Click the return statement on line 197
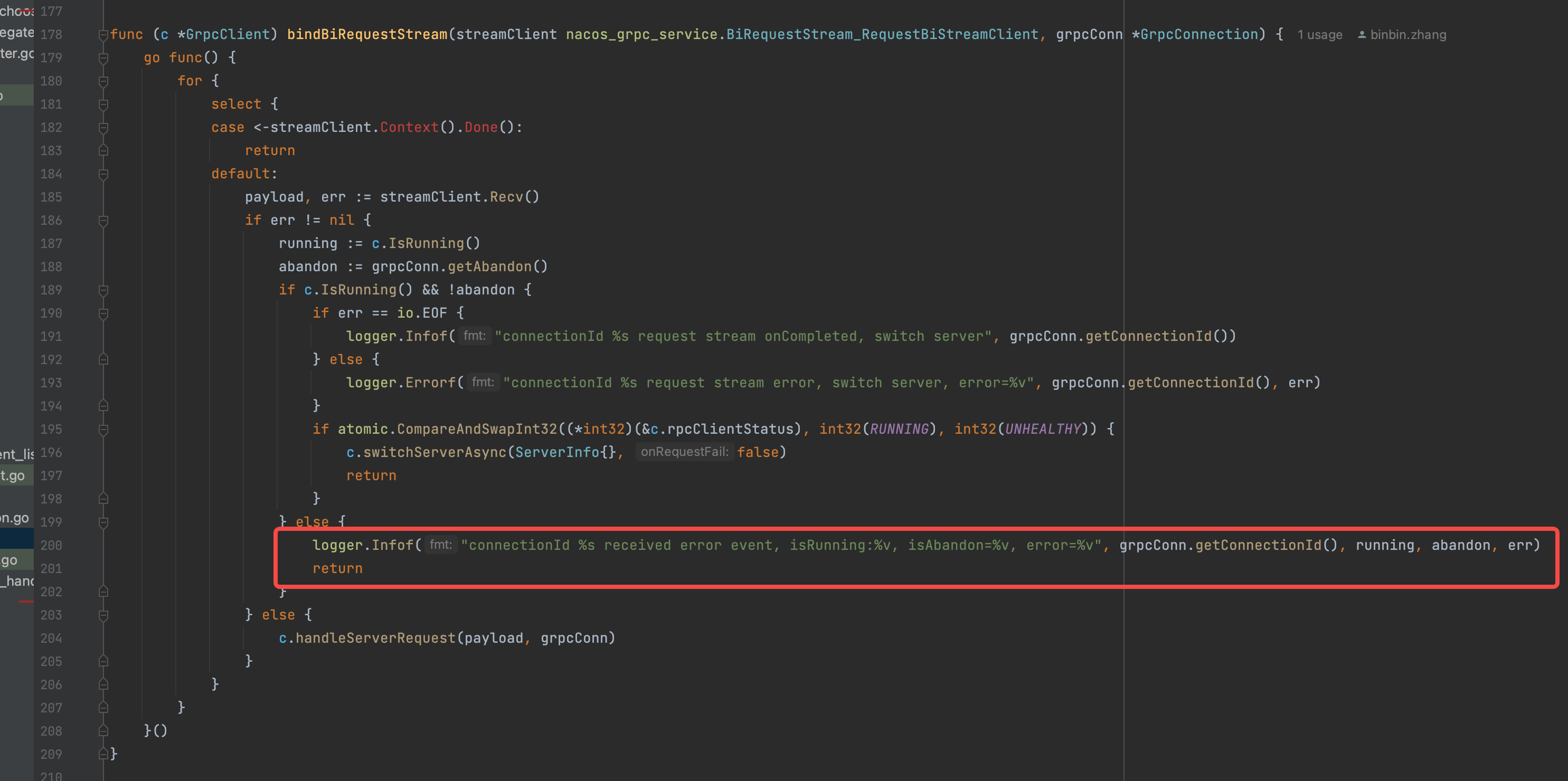 [x=371, y=475]
